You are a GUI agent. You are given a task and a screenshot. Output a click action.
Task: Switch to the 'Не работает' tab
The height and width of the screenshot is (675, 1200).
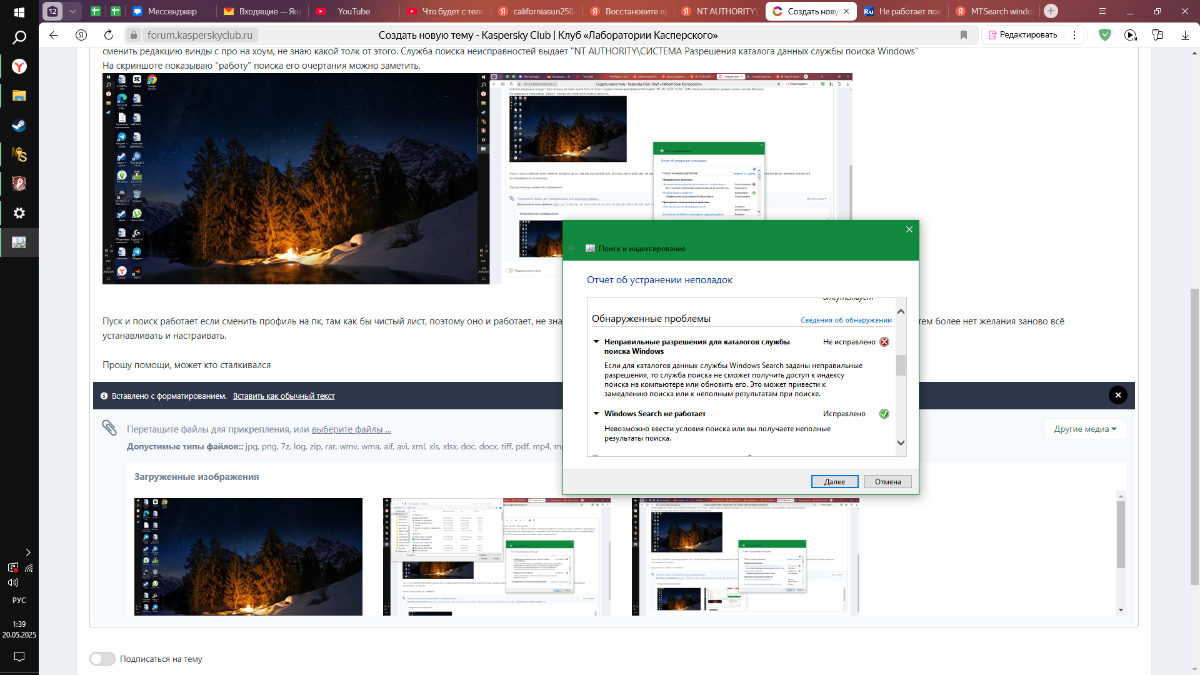click(901, 11)
